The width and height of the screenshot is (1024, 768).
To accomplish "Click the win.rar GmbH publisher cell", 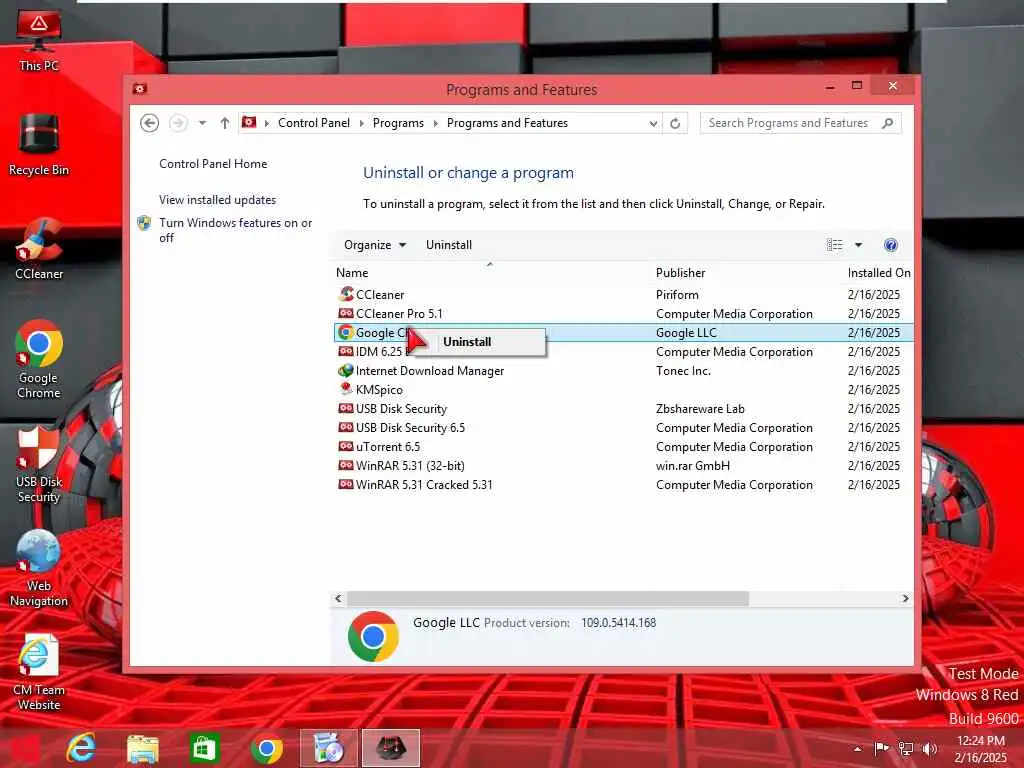I will [693, 465].
